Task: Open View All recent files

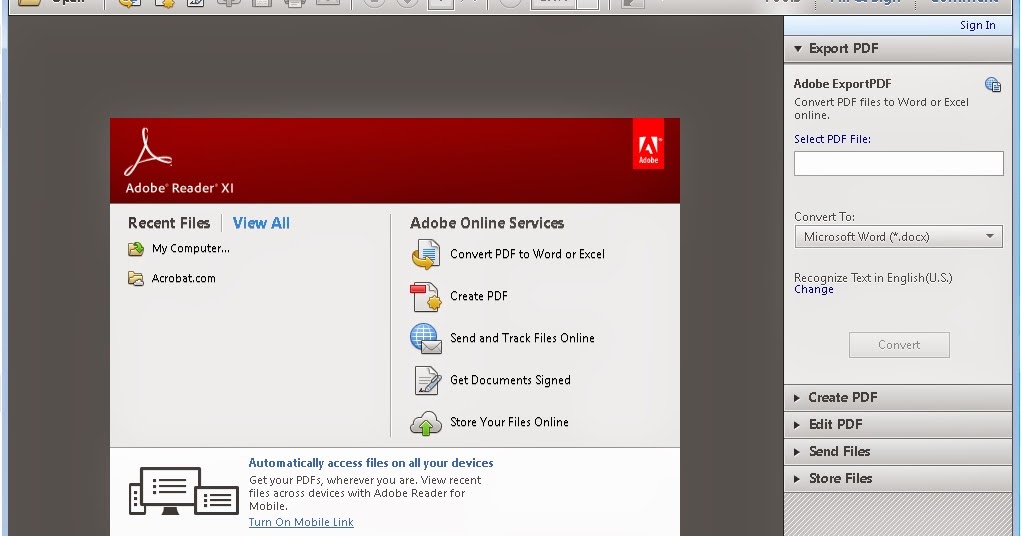Action: point(261,223)
